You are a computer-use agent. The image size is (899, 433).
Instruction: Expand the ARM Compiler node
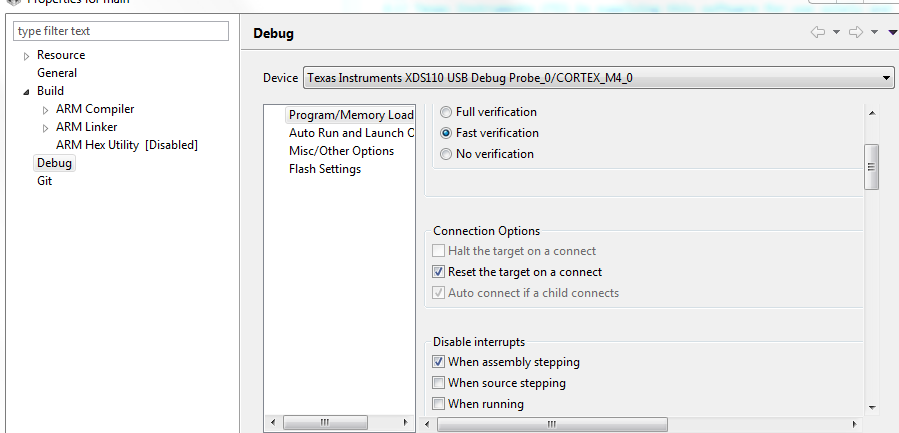click(x=46, y=110)
